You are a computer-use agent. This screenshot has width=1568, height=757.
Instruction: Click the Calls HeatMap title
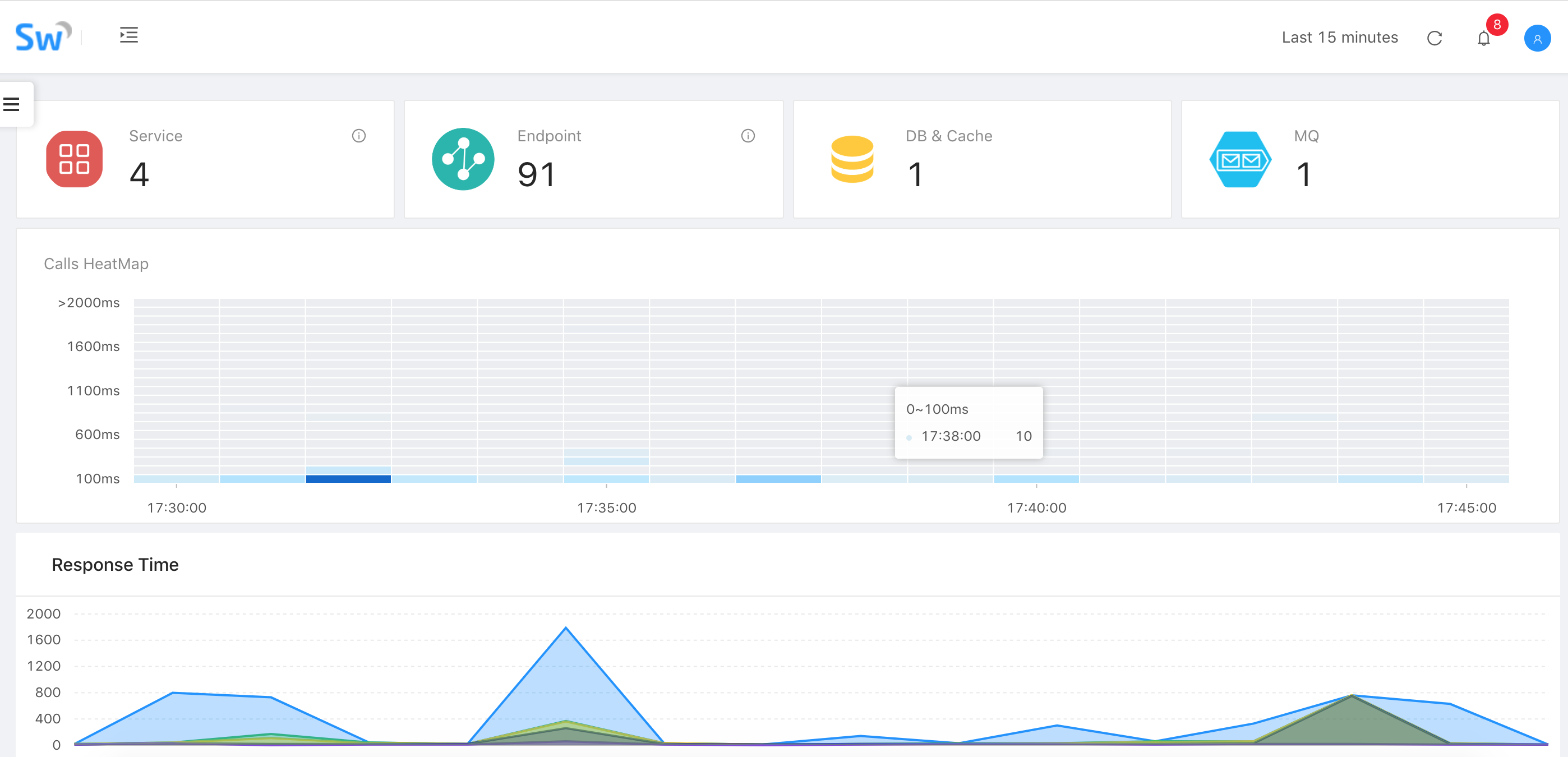96,264
